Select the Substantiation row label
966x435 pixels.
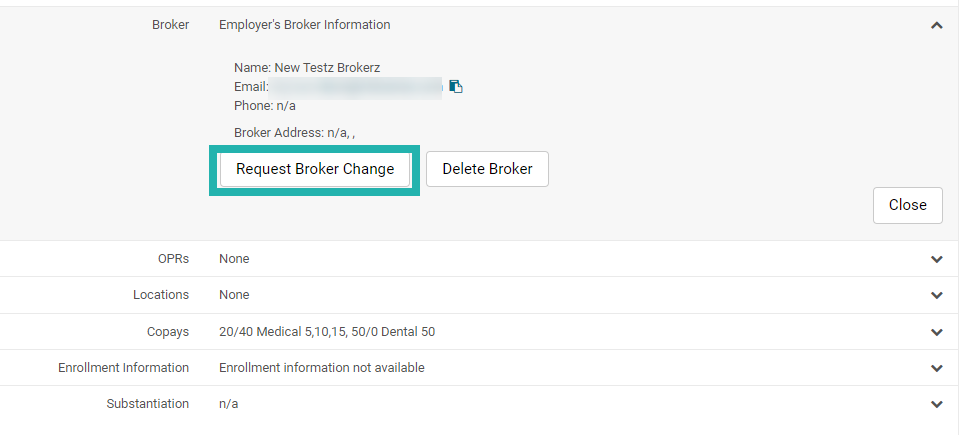point(147,404)
